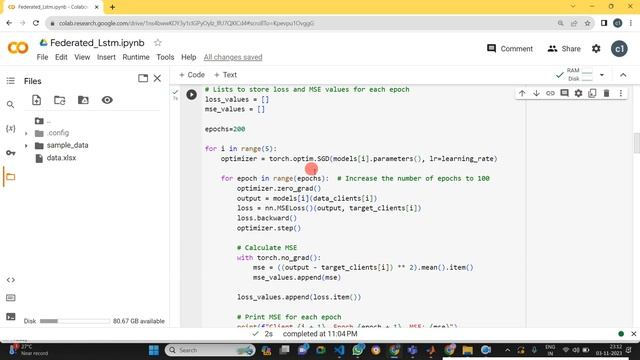
Task: Open the File menu
Action: [x=42, y=57]
